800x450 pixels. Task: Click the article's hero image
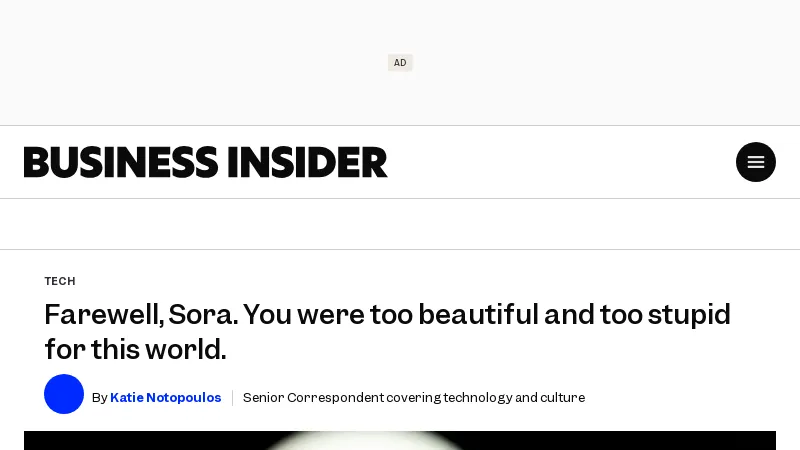(400, 440)
